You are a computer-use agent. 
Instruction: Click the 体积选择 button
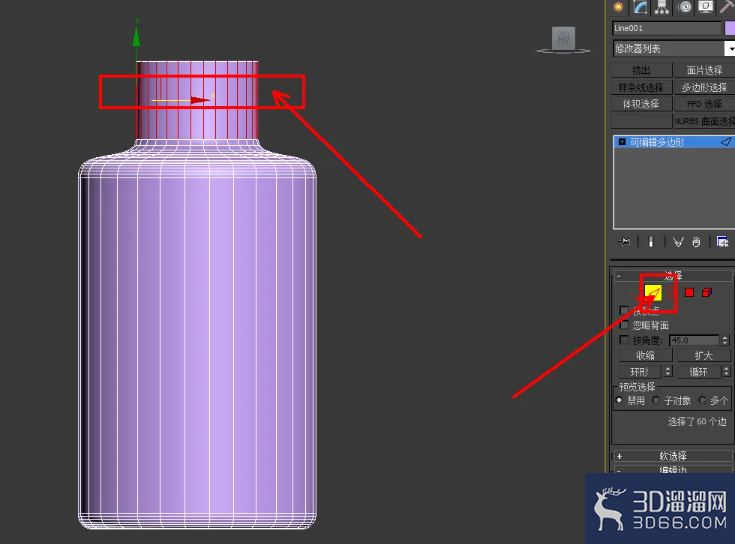[641, 104]
